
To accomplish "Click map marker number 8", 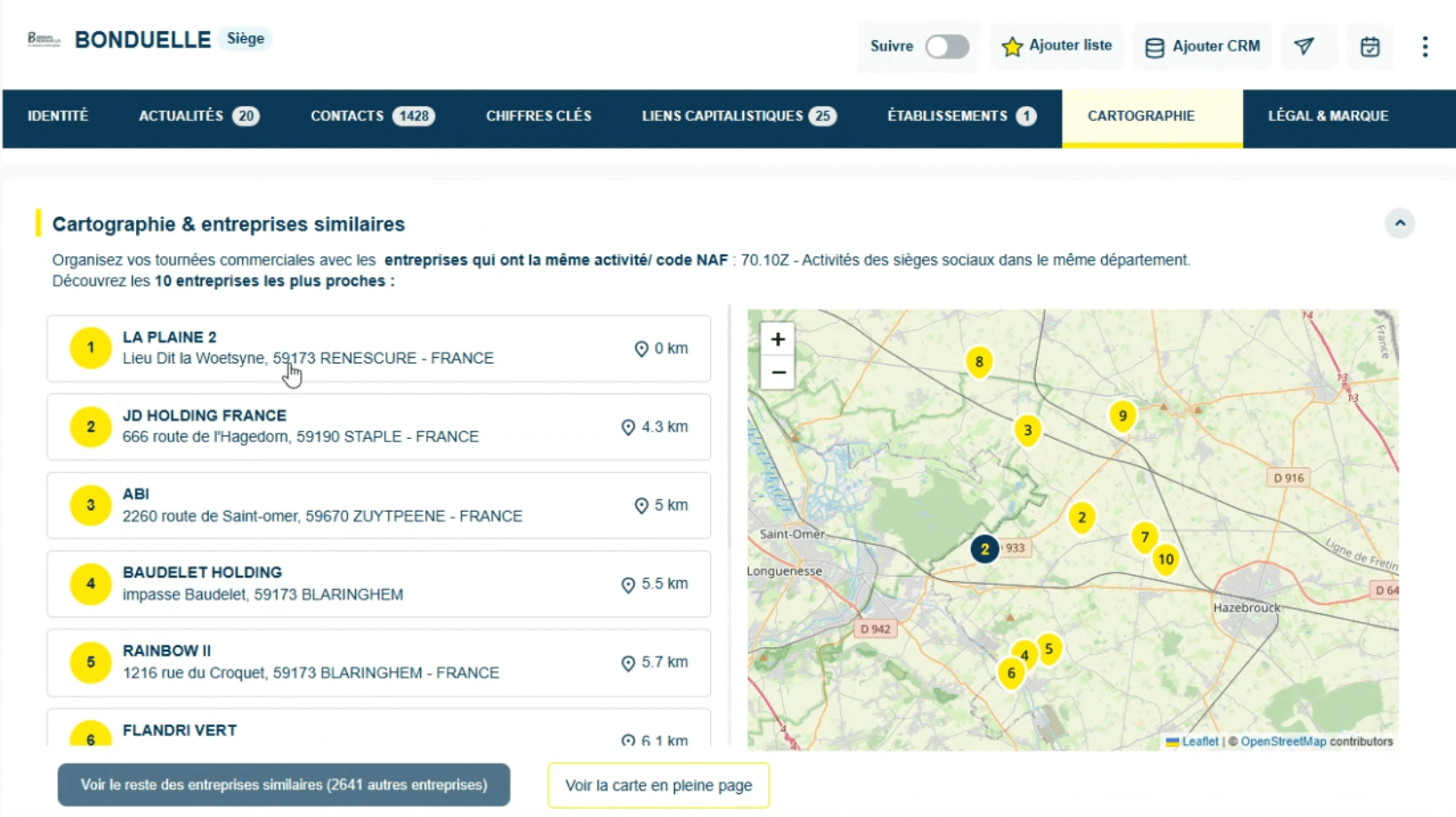I will click(x=979, y=361).
